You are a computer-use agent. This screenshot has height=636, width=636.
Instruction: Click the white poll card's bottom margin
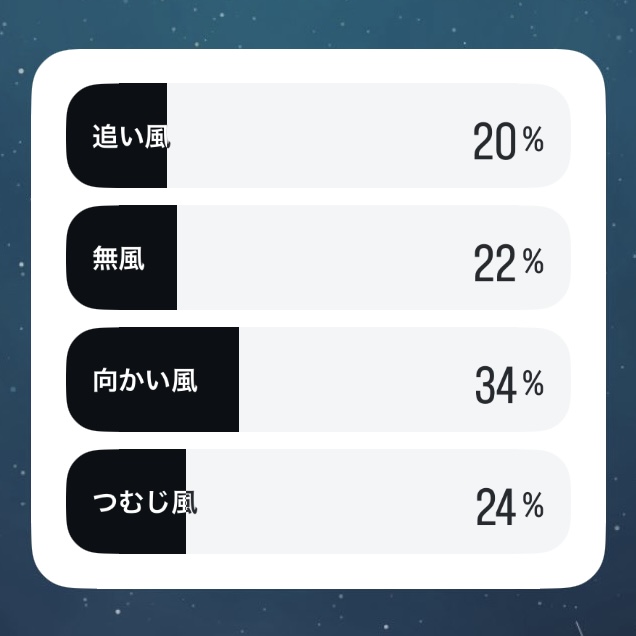coord(318,572)
